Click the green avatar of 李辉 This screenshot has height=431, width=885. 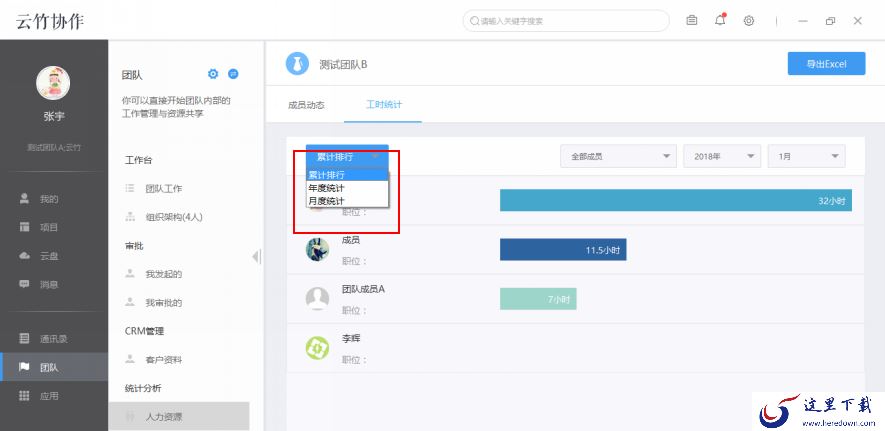click(317, 348)
